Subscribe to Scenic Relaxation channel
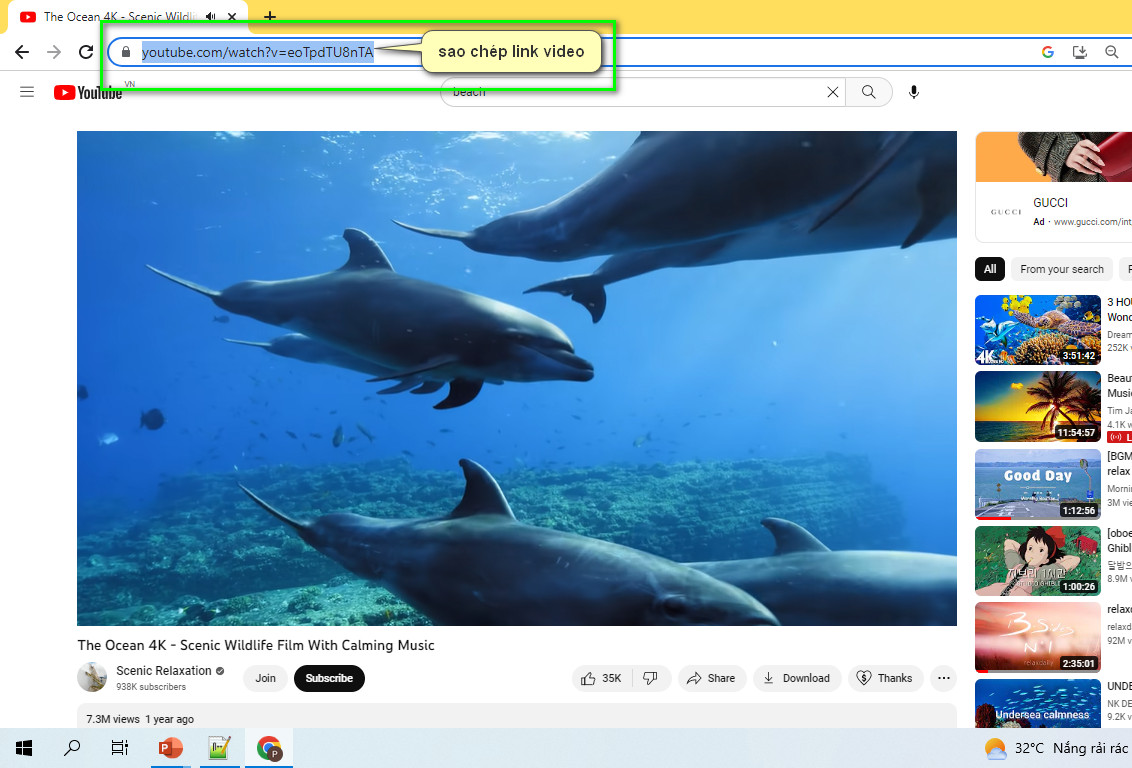The image size is (1132, 768). click(329, 678)
